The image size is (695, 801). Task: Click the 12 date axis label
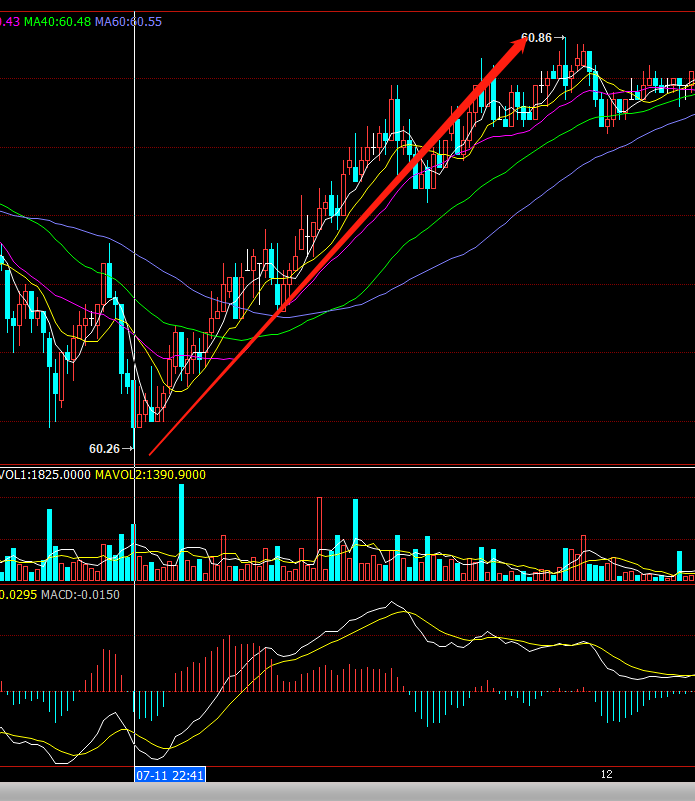coord(606,775)
